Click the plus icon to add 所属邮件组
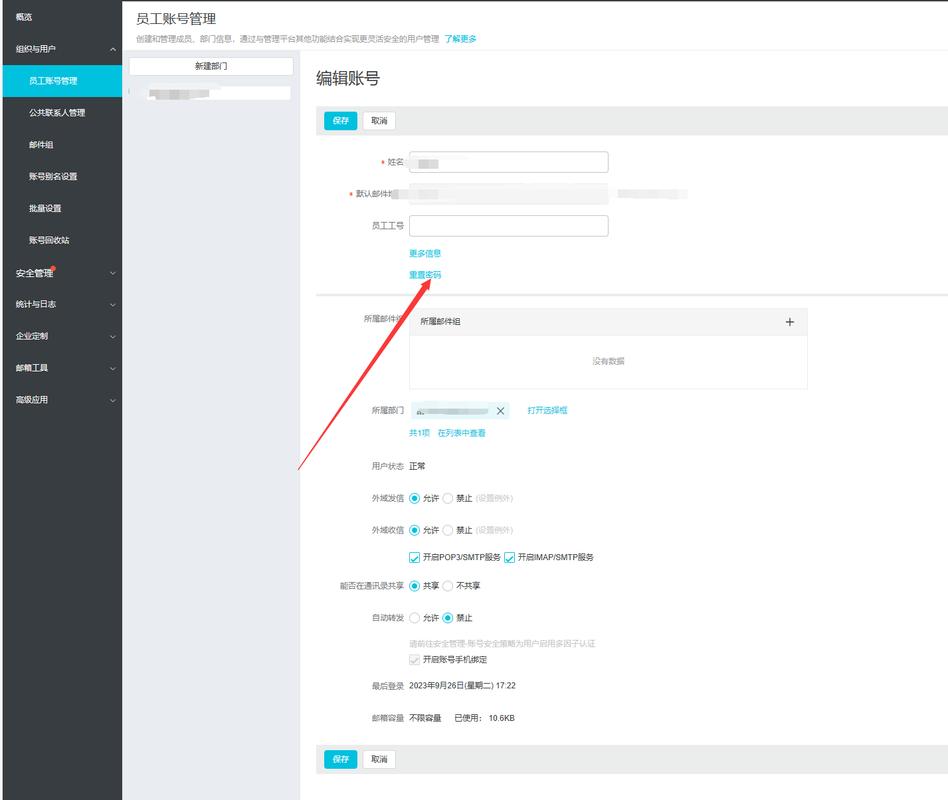948x800 pixels. click(790, 322)
